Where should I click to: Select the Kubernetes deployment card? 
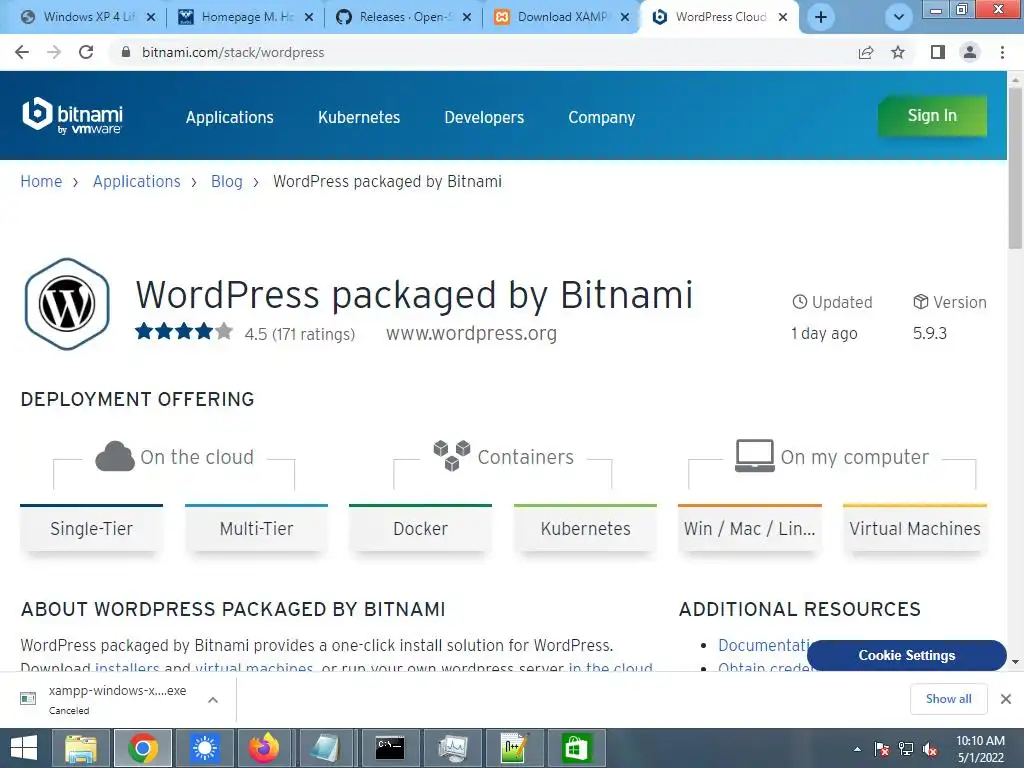tap(586, 528)
